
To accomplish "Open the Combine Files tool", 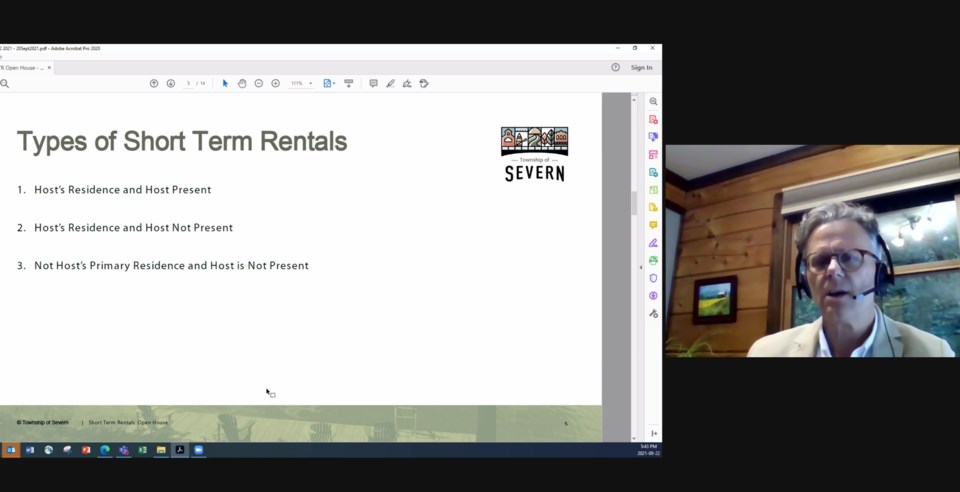I will pyautogui.click(x=653, y=137).
